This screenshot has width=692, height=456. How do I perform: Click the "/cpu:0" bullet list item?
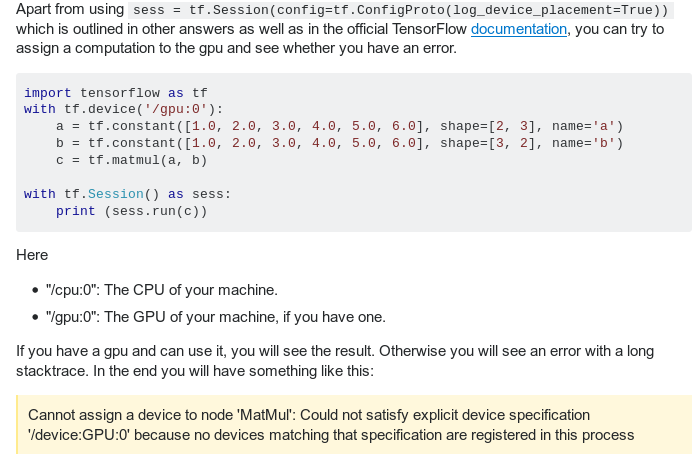click(x=161, y=290)
